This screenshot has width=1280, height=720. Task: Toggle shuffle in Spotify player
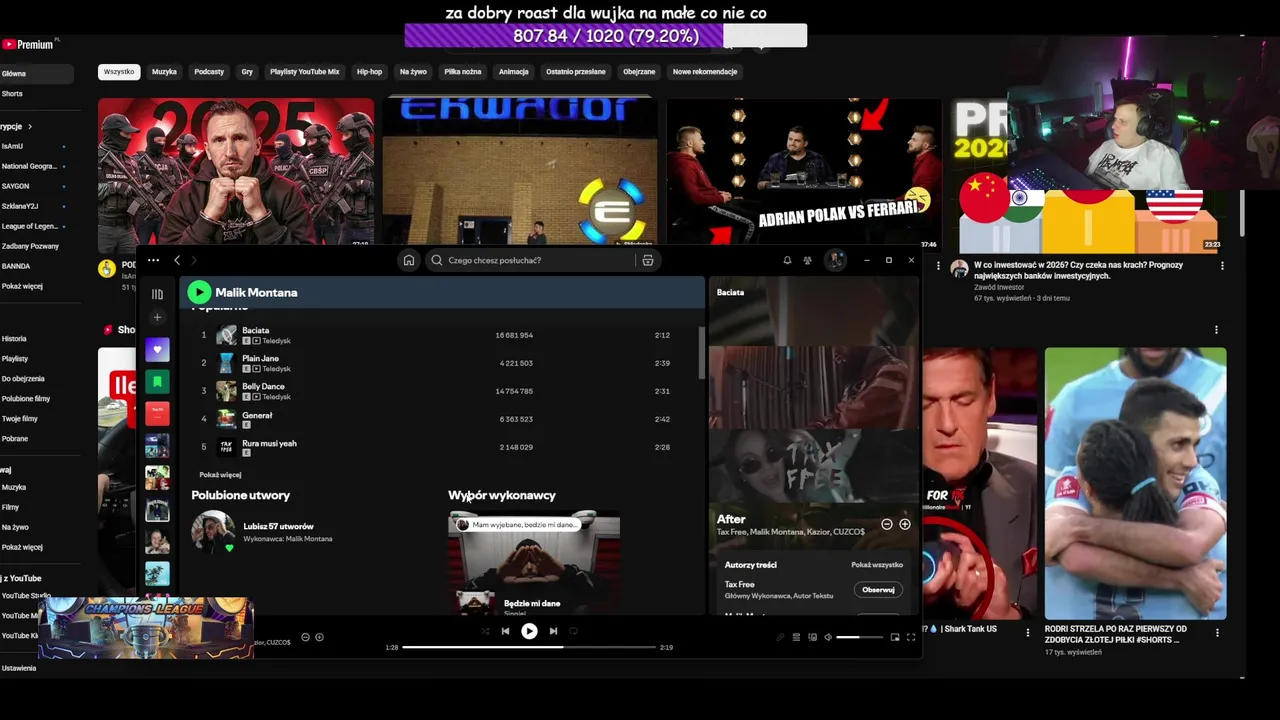pyautogui.click(x=485, y=631)
